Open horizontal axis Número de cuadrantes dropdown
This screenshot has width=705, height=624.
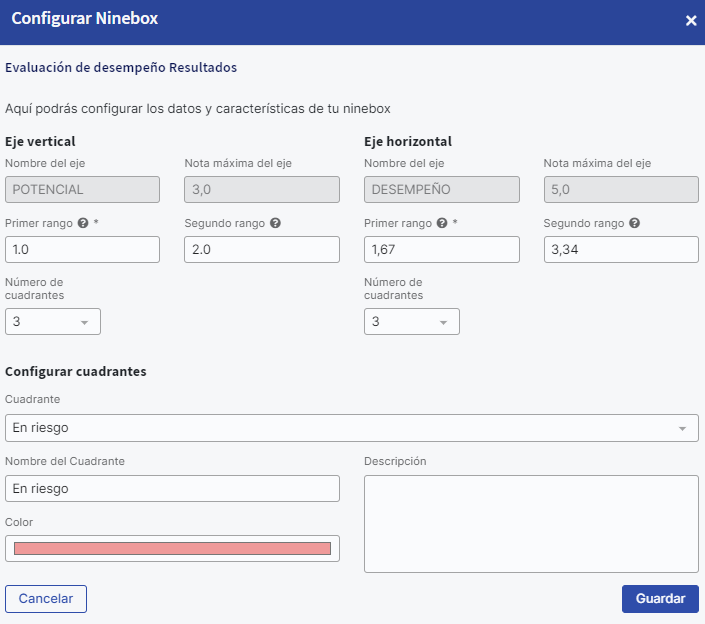point(412,322)
